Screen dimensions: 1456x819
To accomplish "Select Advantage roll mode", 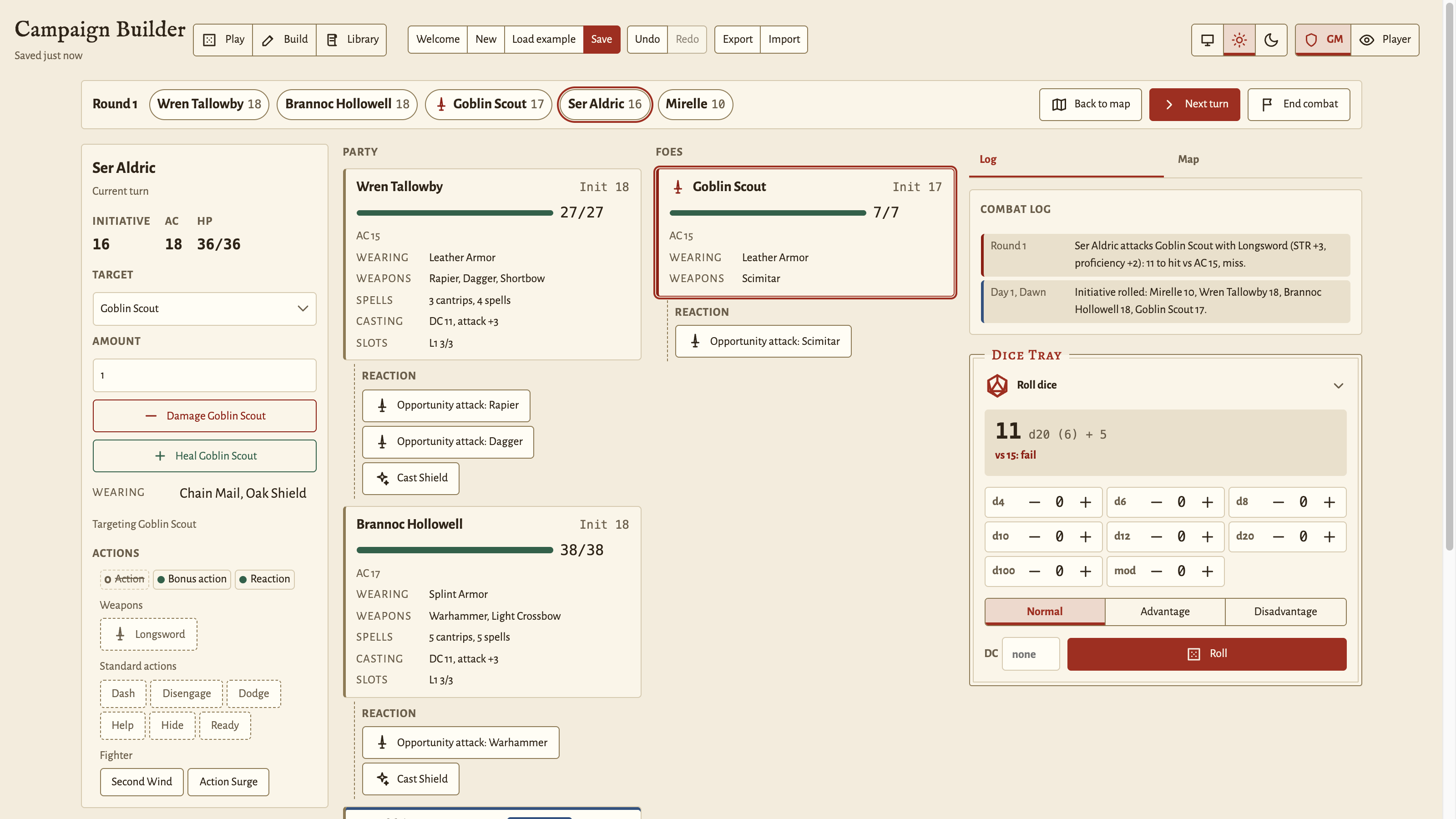I will coord(1165,612).
